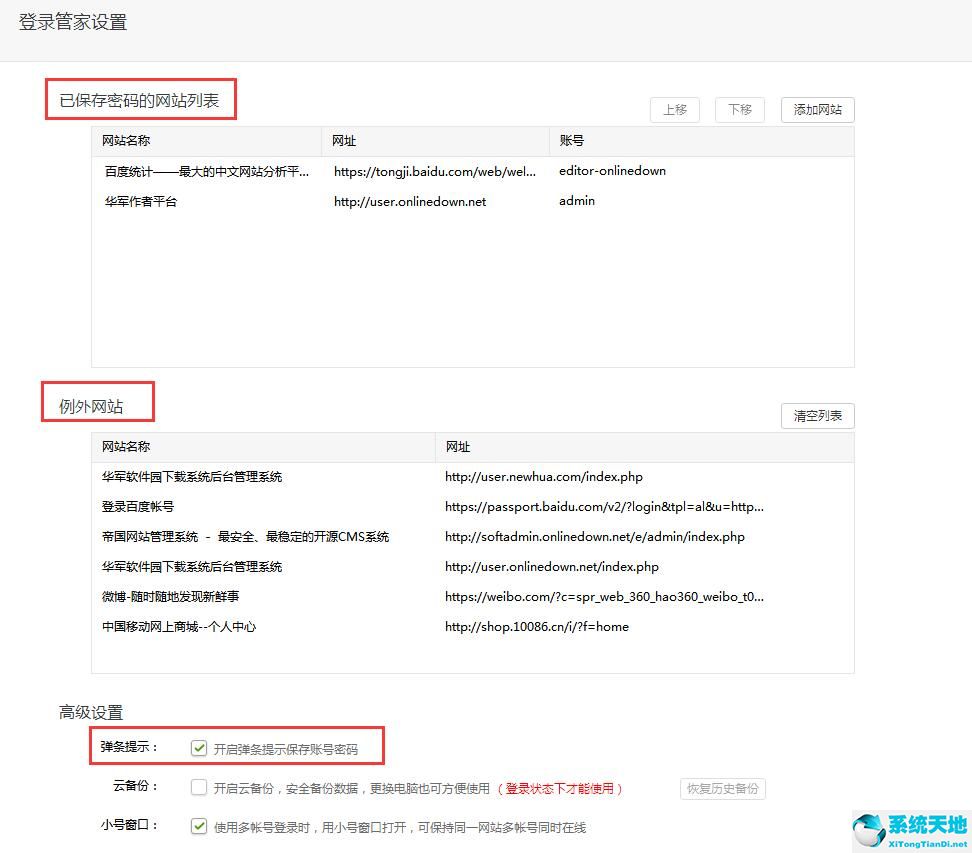972x853 pixels.
Task: Click the 添加网站 button
Action: pyautogui.click(x=816, y=110)
